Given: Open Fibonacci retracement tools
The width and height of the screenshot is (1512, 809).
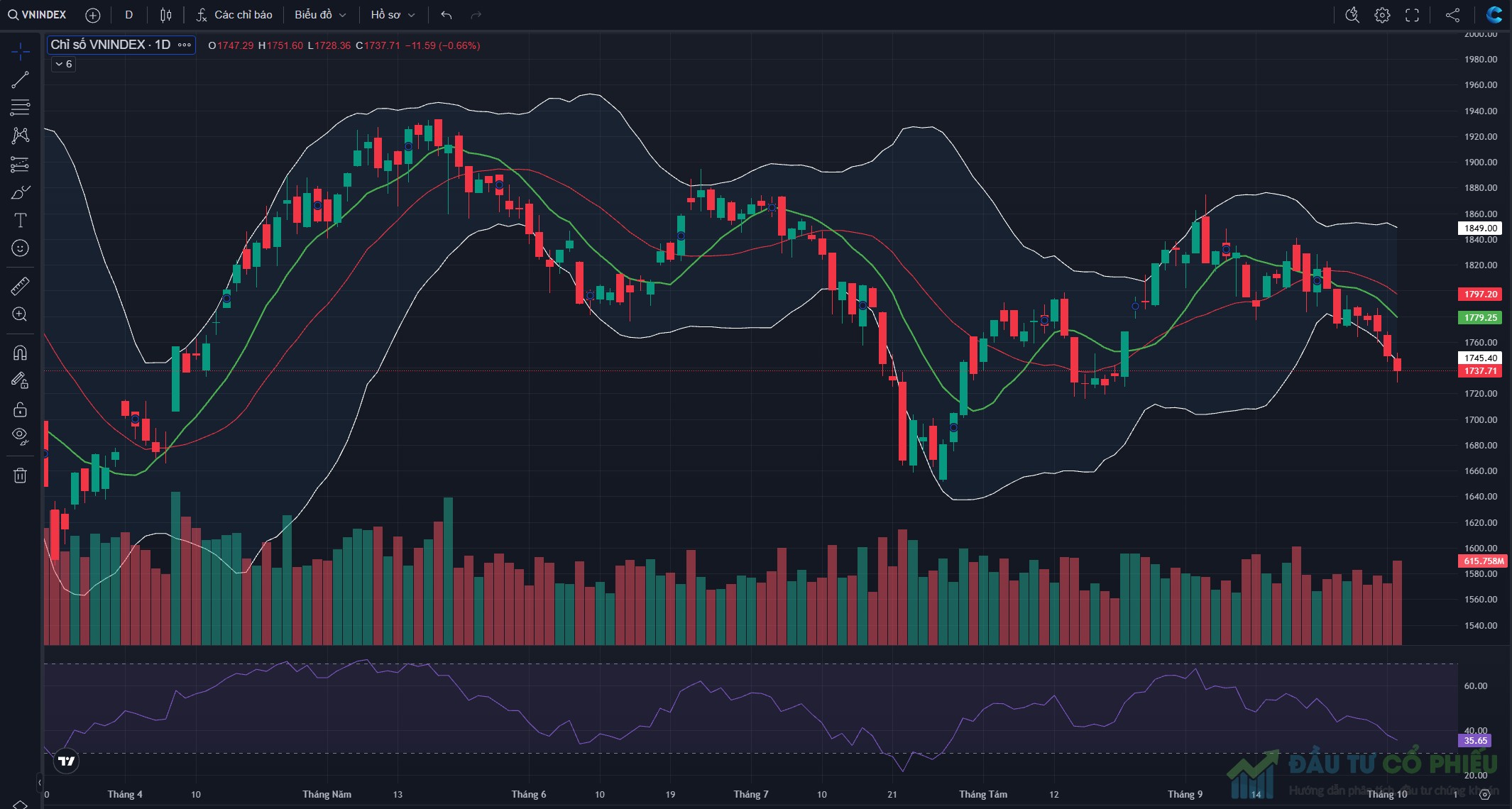Looking at the screenshot, I should pos(20,108).
